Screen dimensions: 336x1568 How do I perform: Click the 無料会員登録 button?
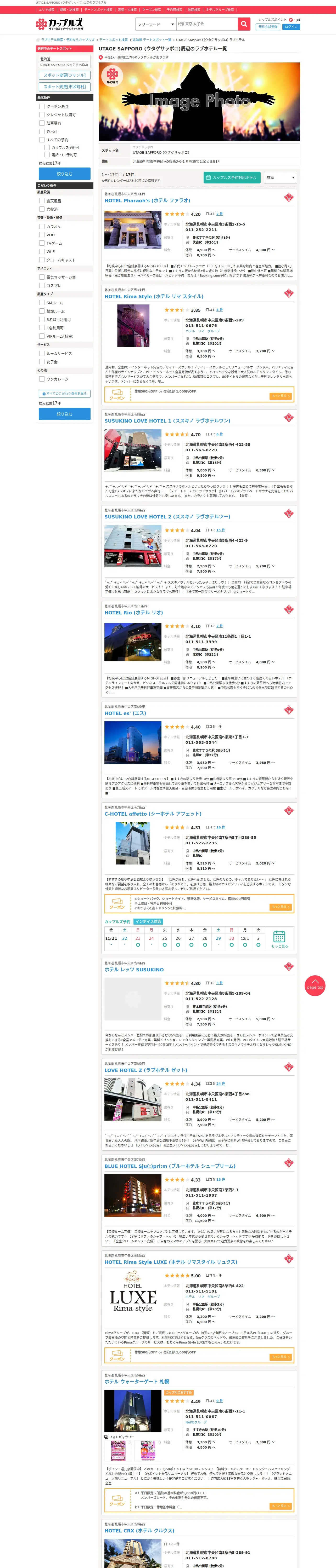pos(268,27)
